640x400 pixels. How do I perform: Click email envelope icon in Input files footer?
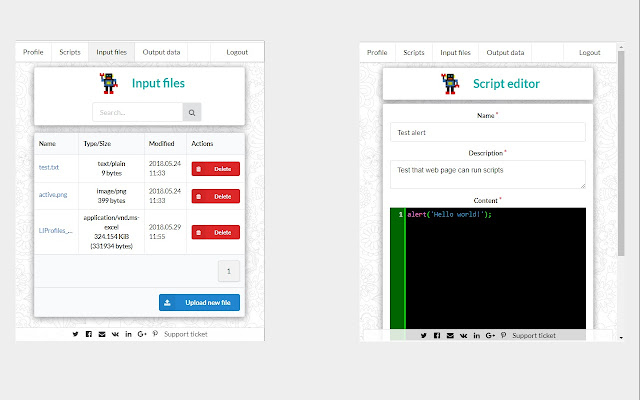(102, 334)
